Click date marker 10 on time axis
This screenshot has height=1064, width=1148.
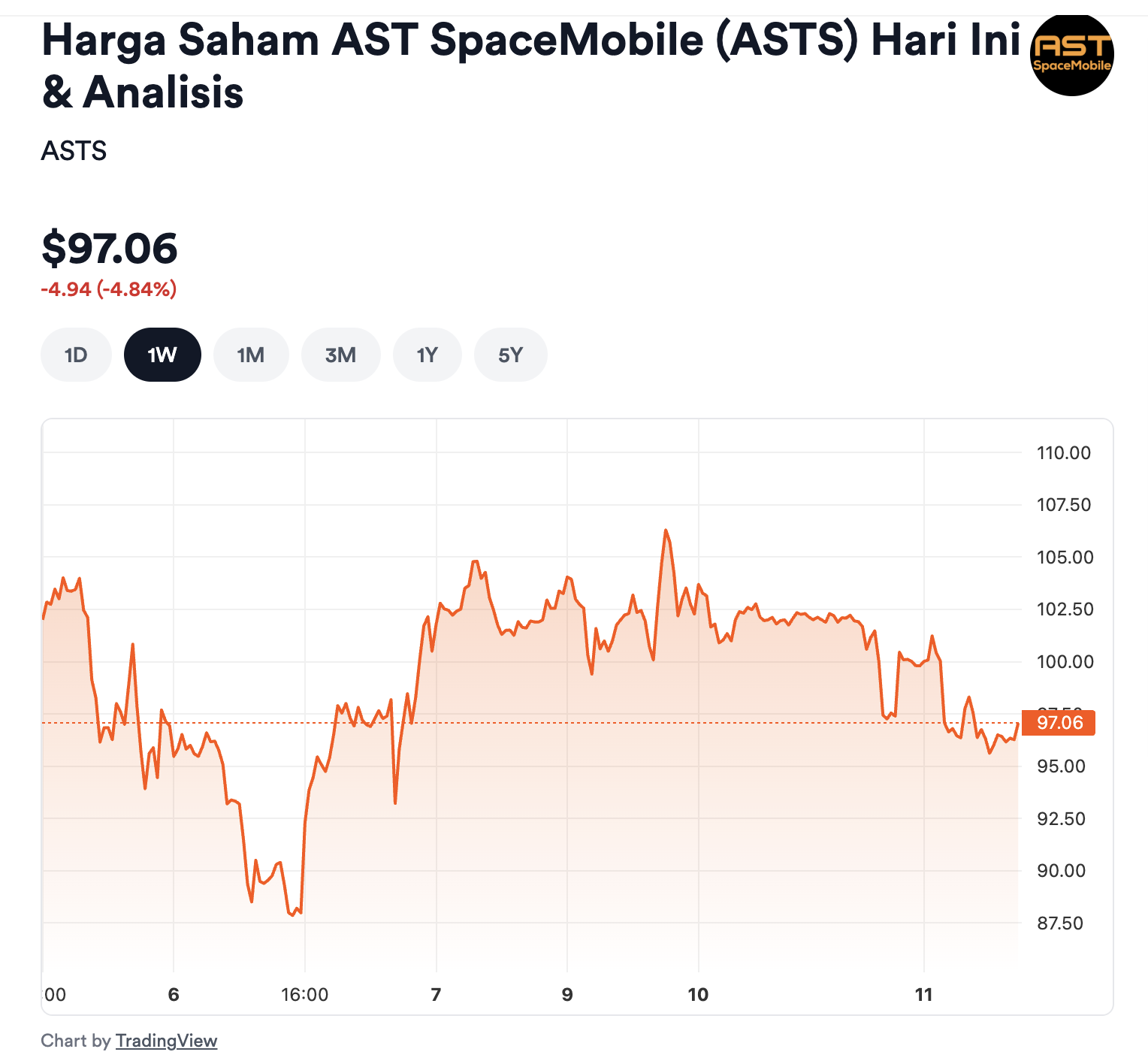698,995
